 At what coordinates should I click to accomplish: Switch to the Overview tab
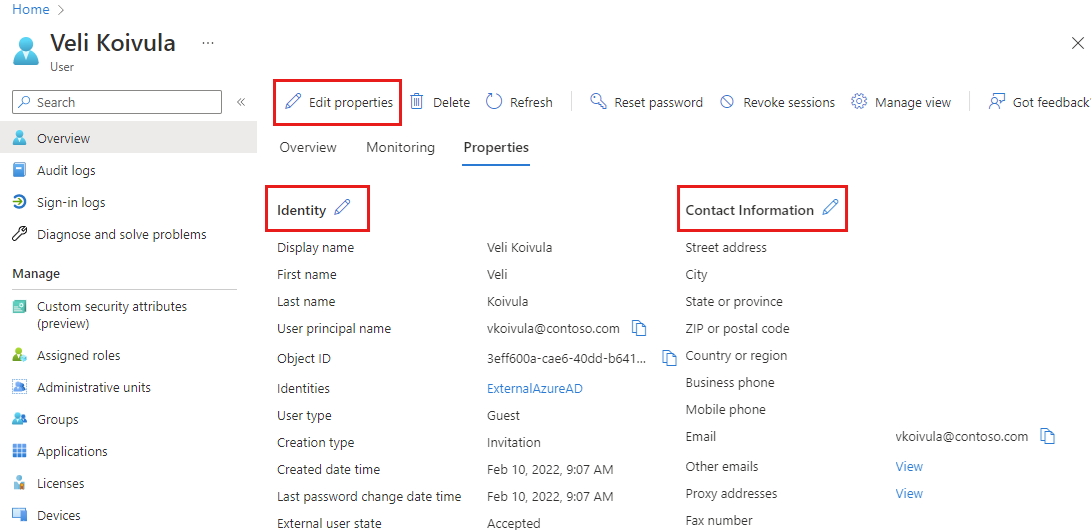click(x=308, y=147)
